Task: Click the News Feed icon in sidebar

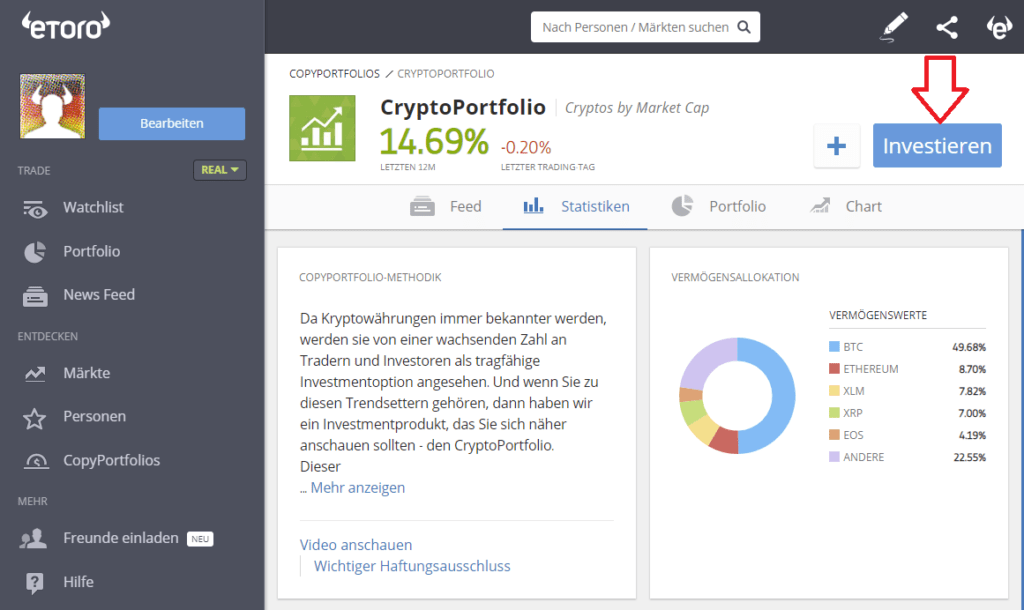Action: click(x=35, y=296)
